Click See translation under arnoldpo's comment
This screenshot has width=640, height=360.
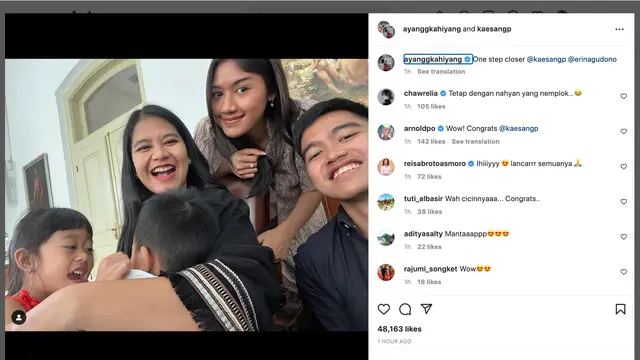[476, 142]
